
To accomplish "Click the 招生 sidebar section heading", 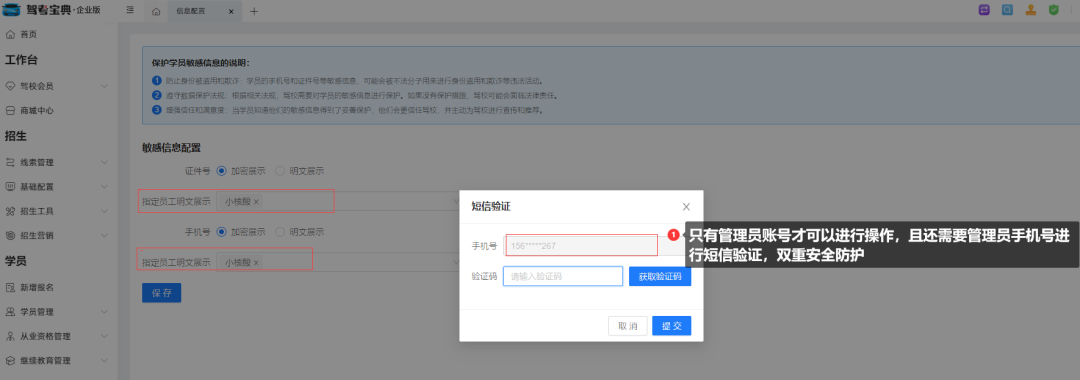I will click(15, 136).
